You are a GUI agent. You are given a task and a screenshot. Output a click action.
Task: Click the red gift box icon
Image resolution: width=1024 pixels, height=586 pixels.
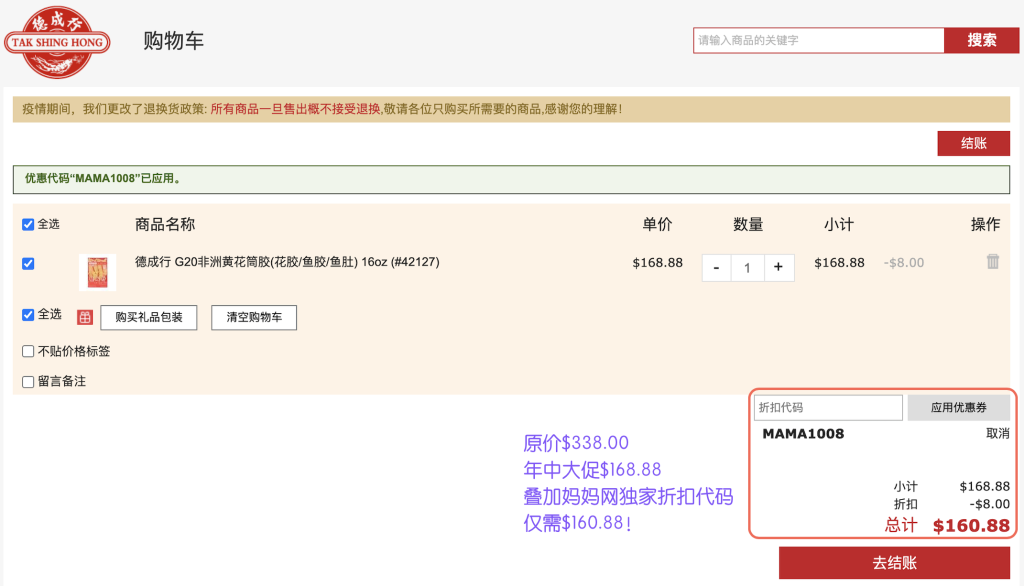click(85, 317)
